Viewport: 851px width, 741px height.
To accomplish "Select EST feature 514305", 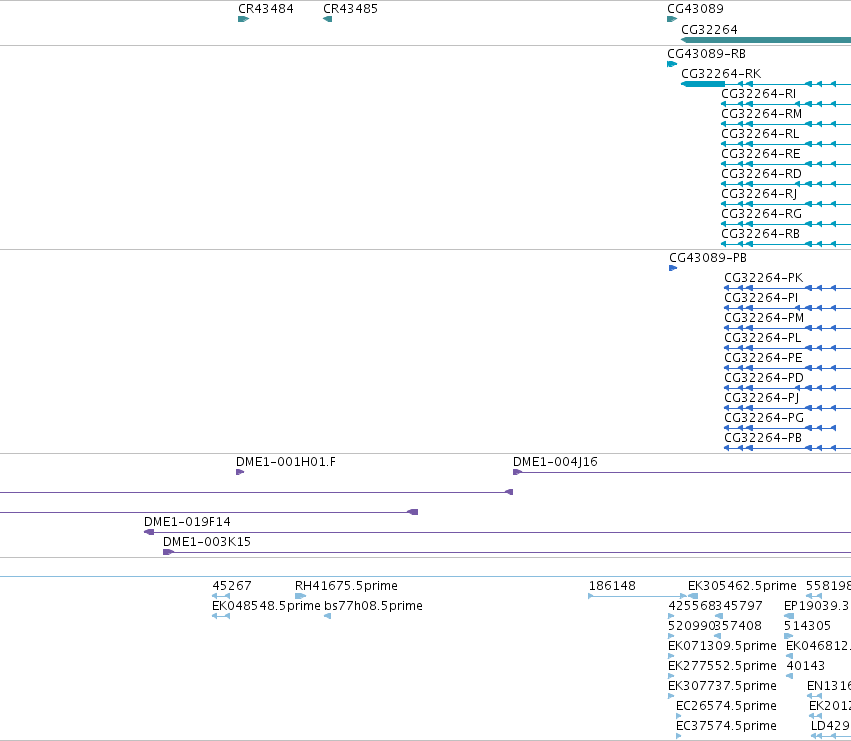I will [x=807, y=626].
